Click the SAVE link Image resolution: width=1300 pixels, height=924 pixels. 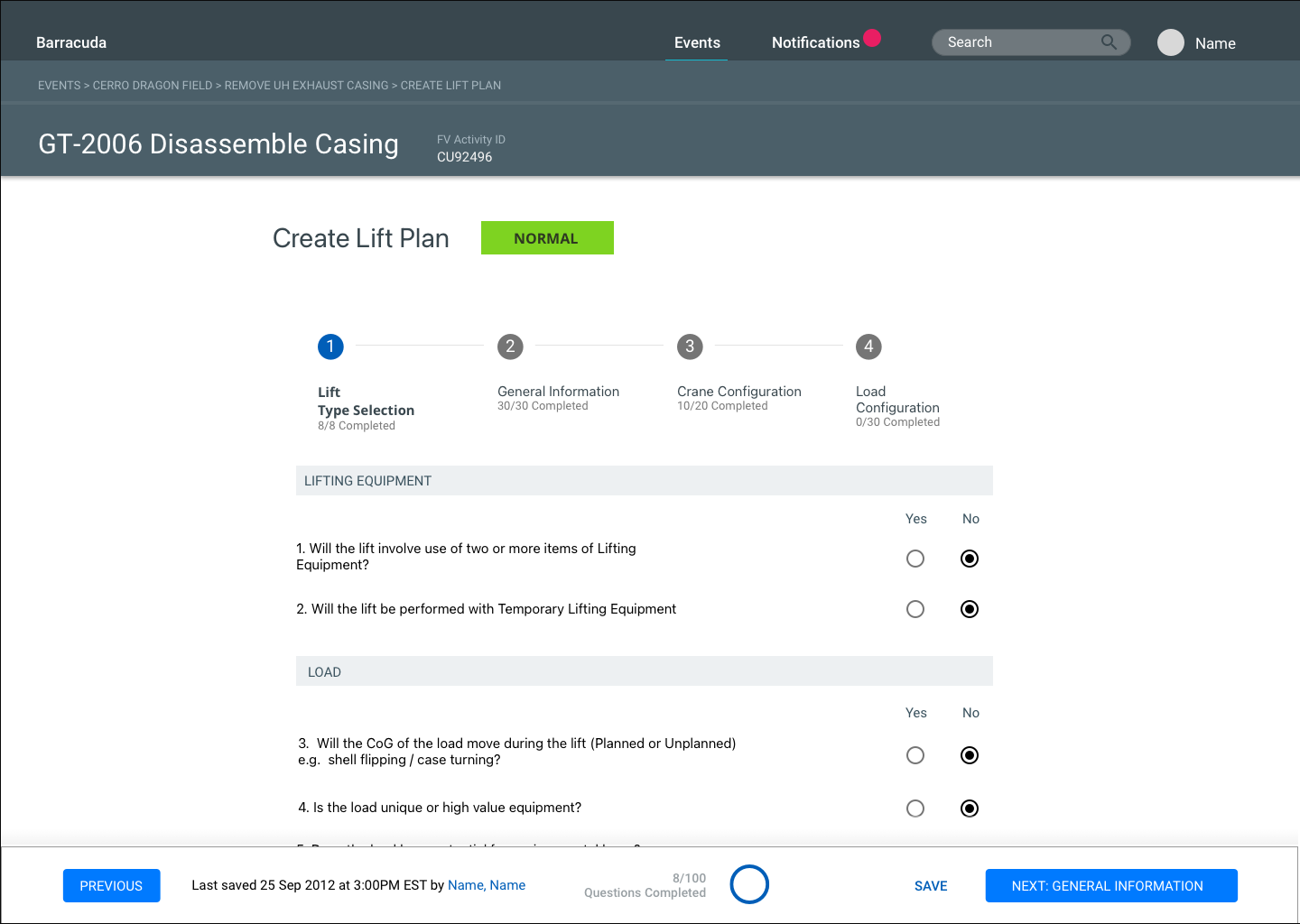coord(931,886)
